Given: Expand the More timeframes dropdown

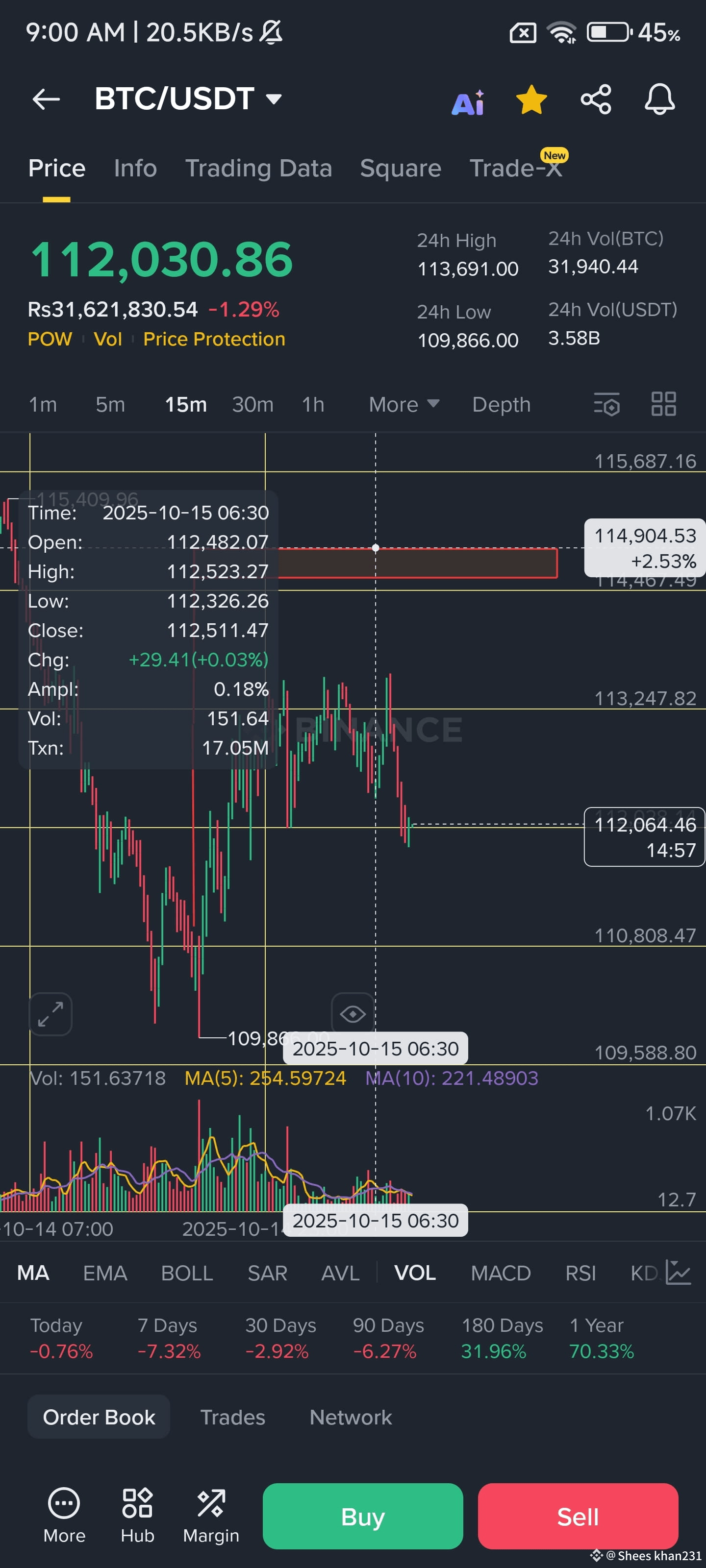Looking at the screenshot, I should [404, 405].
